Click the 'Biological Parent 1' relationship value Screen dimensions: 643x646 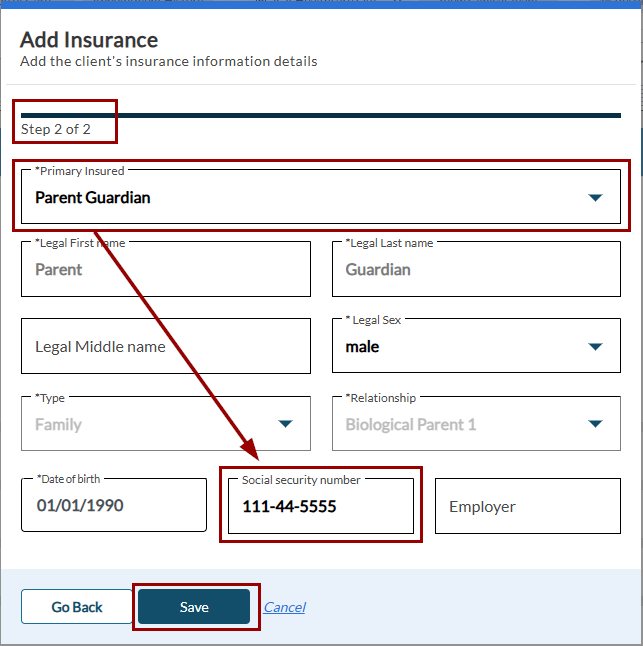tap(410, 424)
